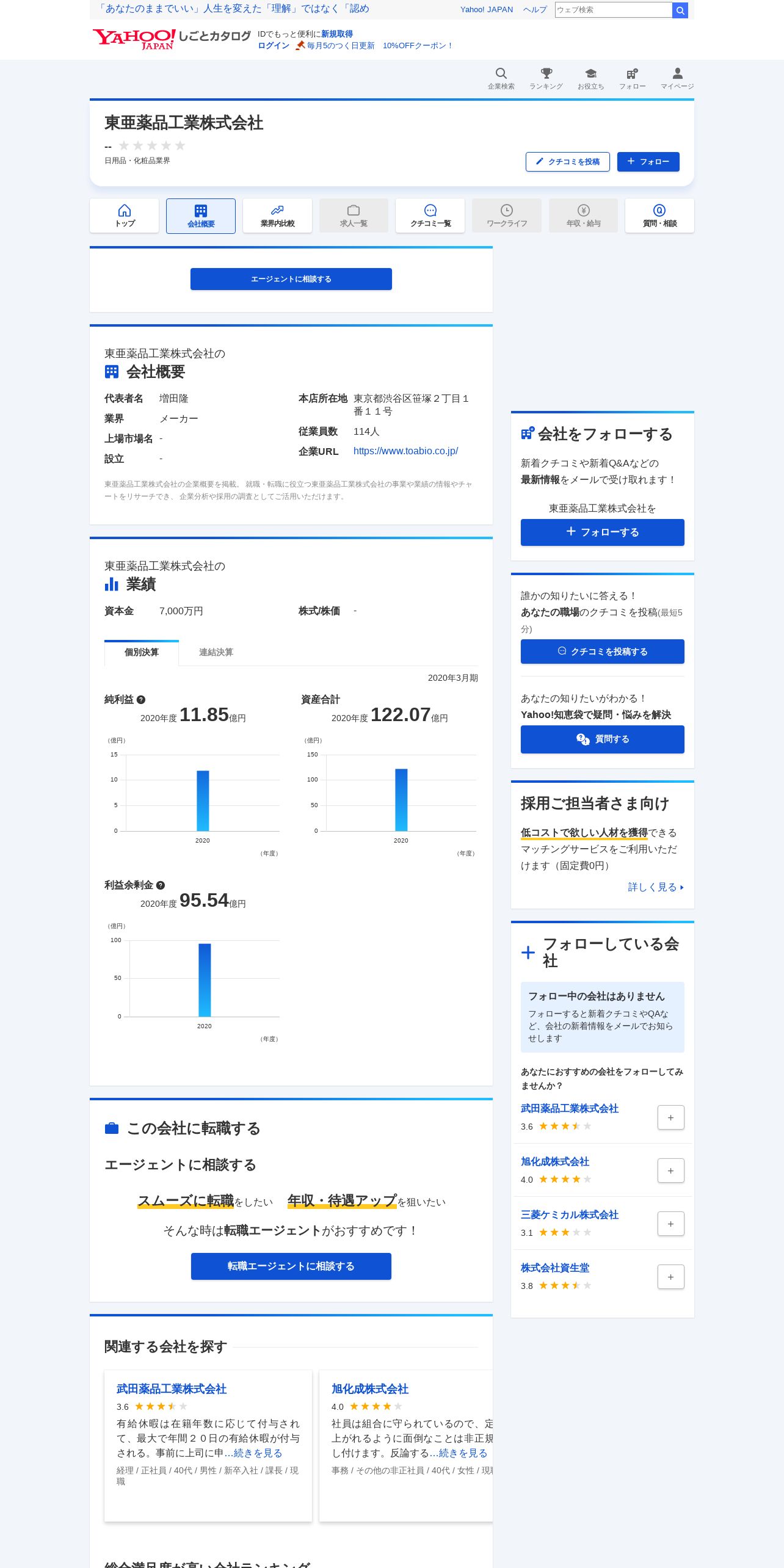Click the ログイン link
Viewport: 784px width, 1568px height.
[x=274, y=46]
